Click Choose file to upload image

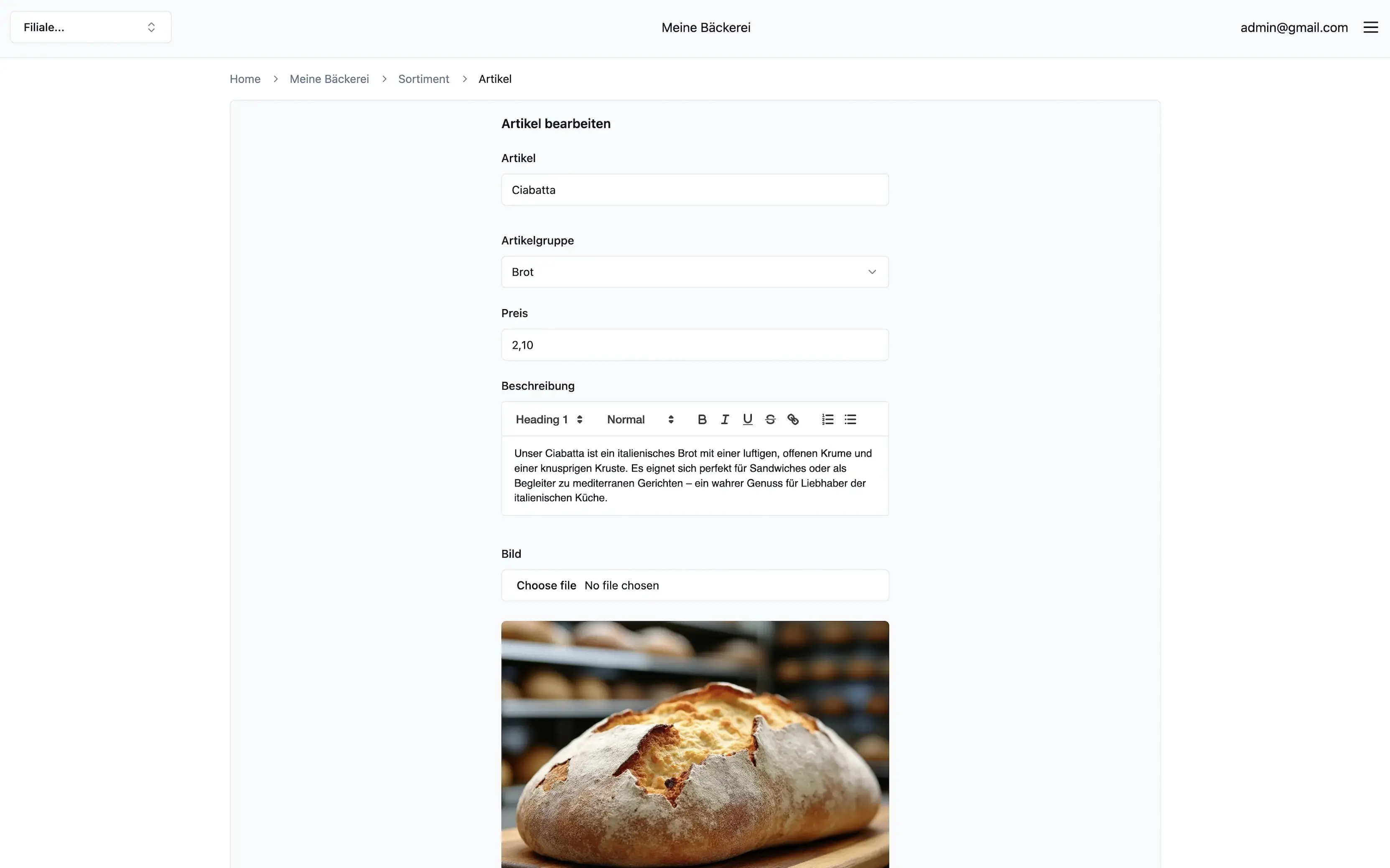point(546,584)
